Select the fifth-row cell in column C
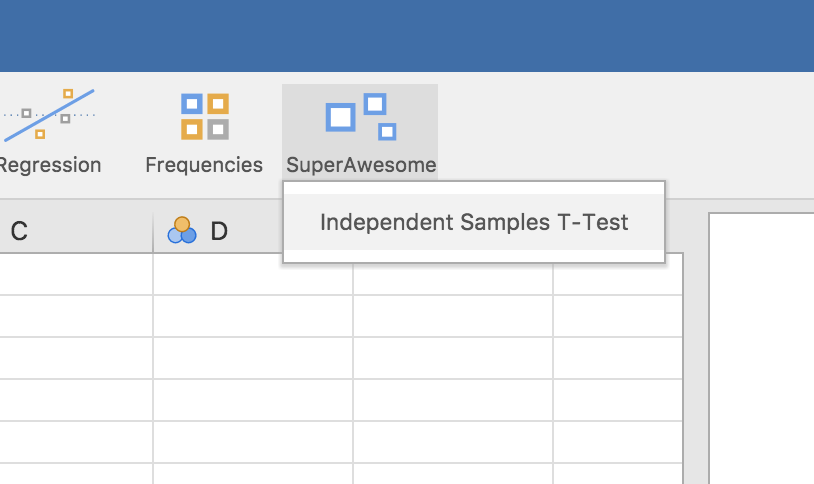This screenshot has width=814, height=484. click(75, 442)
